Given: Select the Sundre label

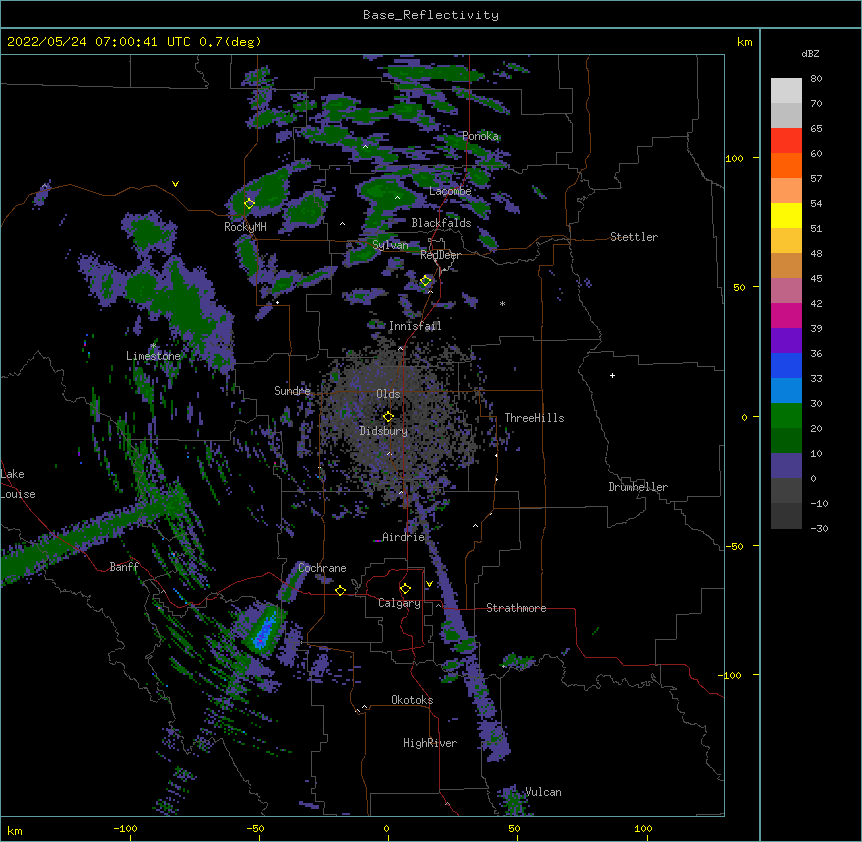Looking at the screenshot, I should coord(292,391).
